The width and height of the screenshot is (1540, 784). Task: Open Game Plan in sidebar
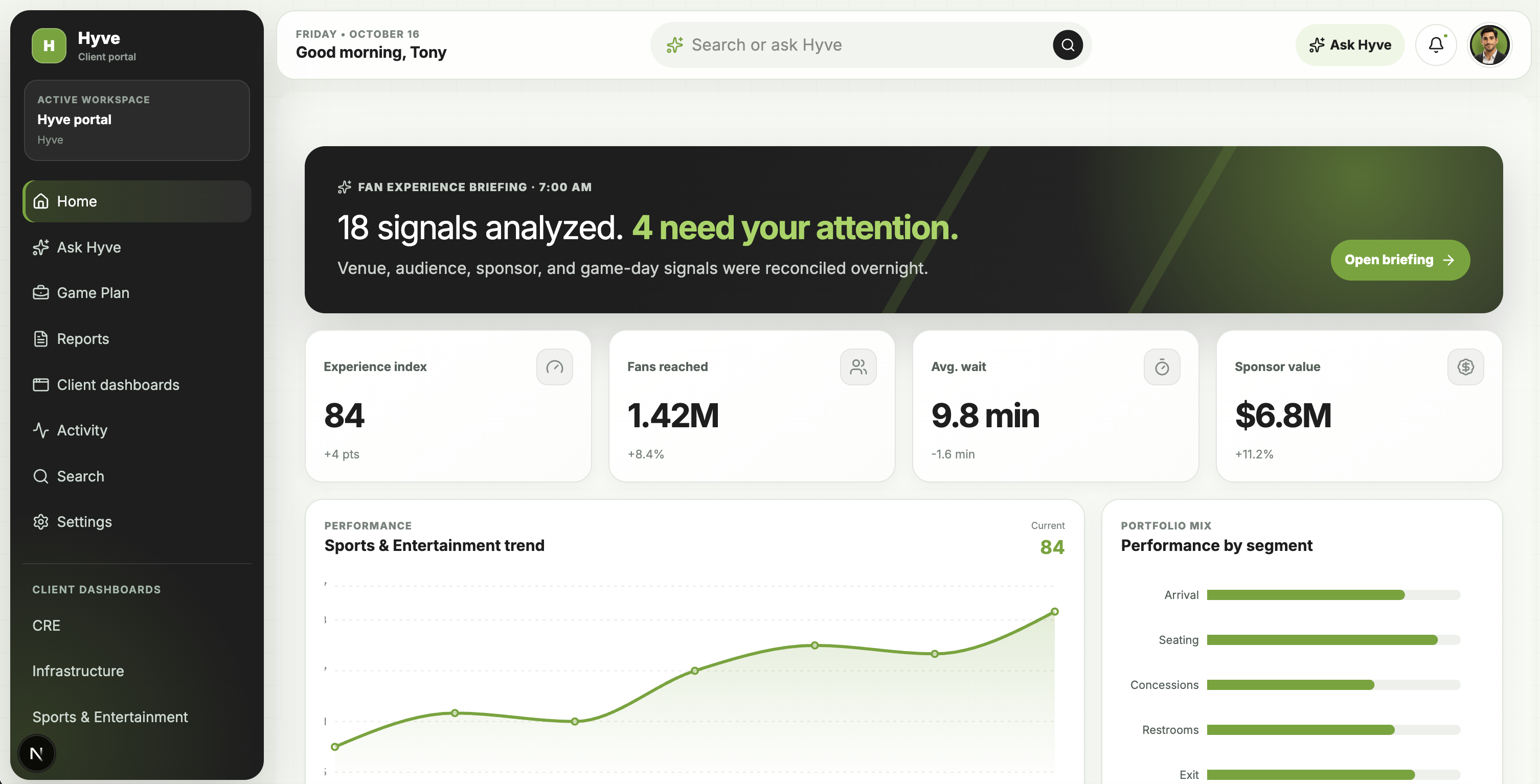coord(137,293)
